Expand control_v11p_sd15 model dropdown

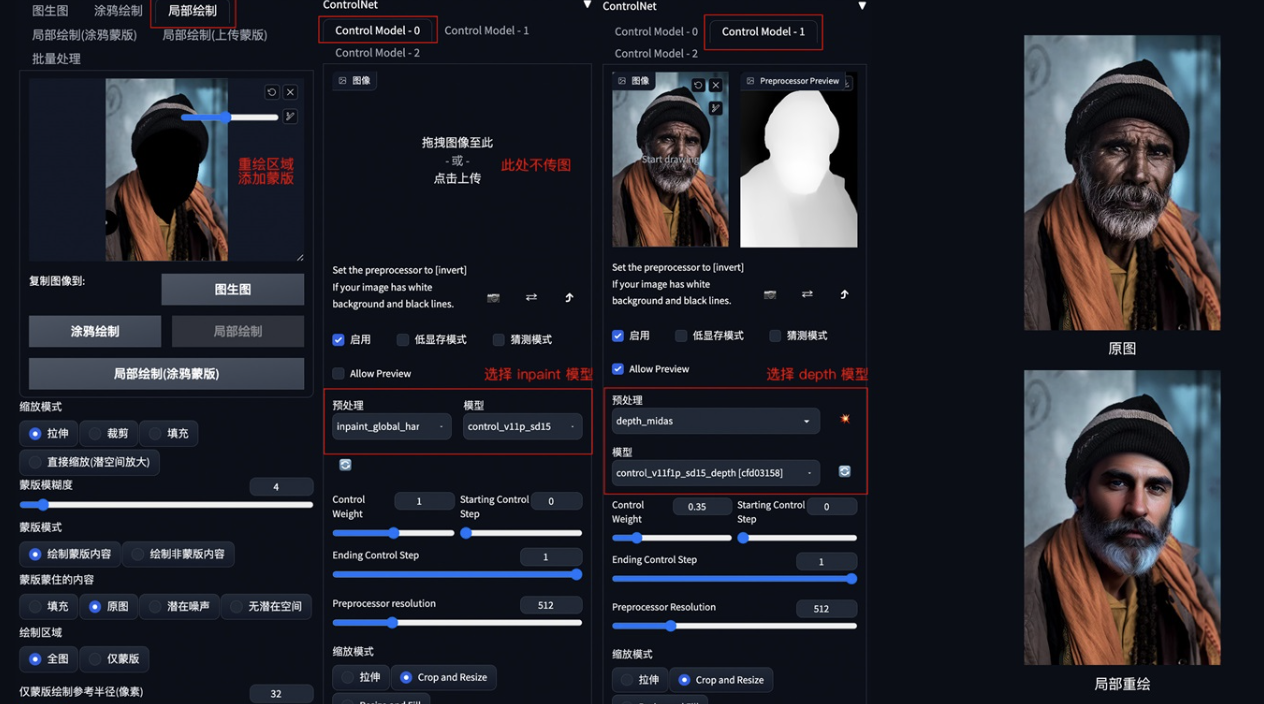(521, 427)
